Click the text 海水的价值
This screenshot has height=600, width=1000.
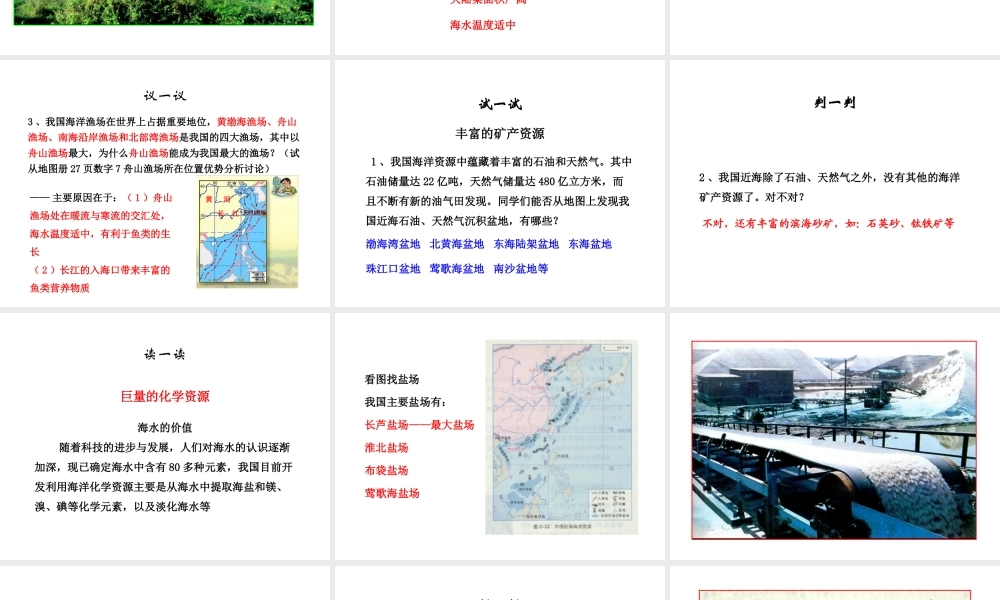165,427
